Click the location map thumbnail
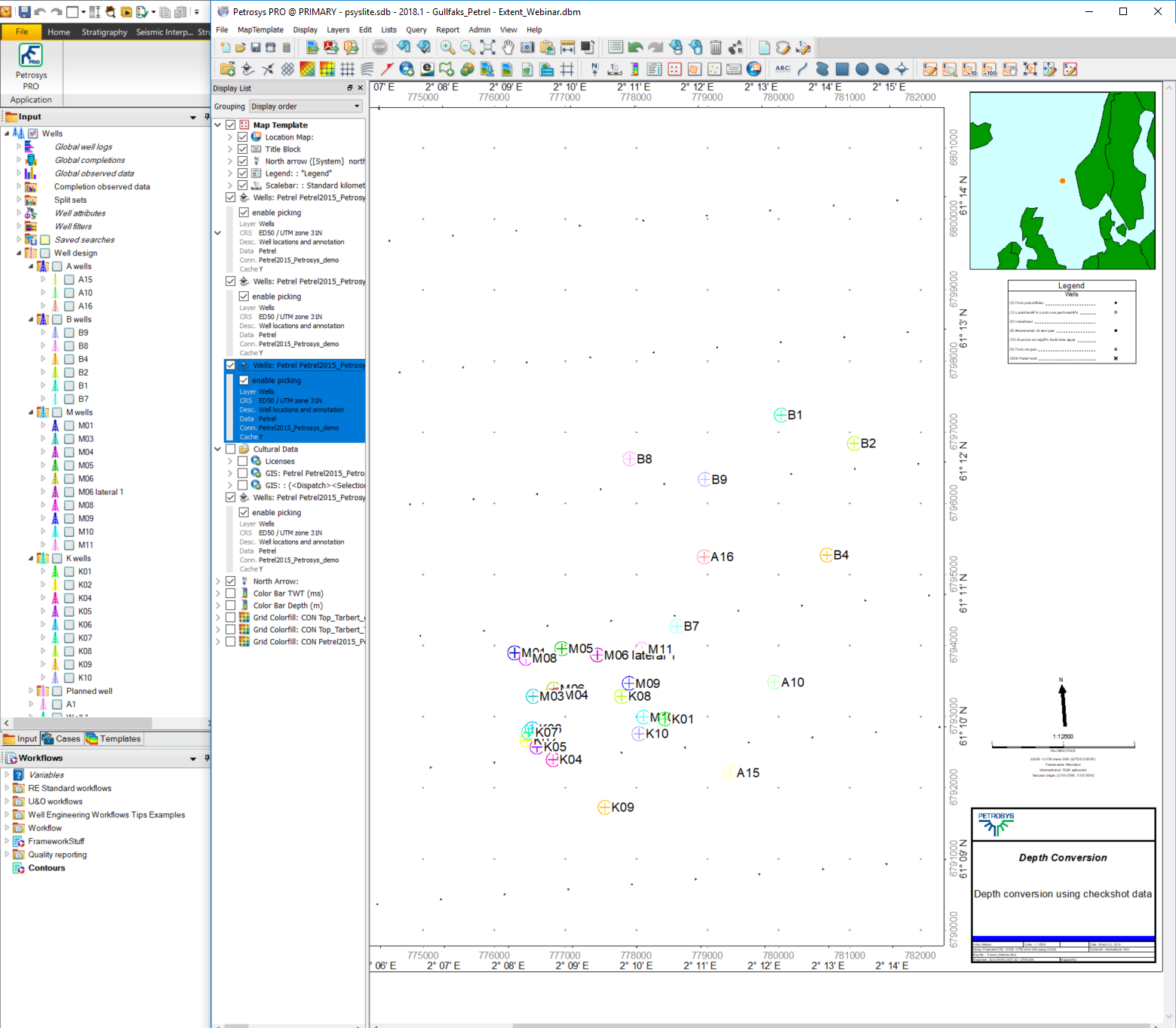Viewport: 1176px width, 1028px height. pyautogui.click(x=1062, y=181)
